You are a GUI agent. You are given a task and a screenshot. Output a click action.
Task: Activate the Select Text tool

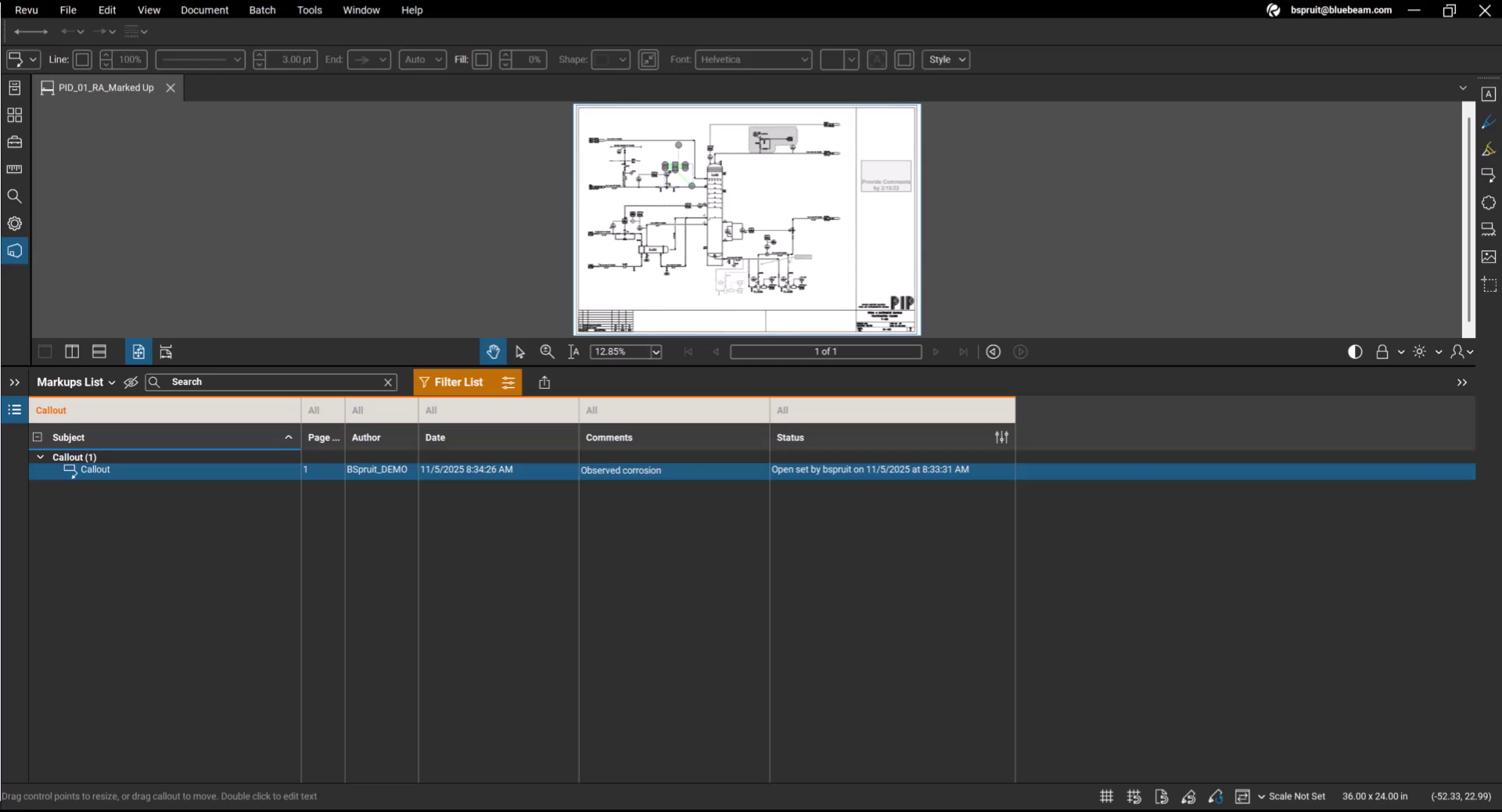pos(575,352)
